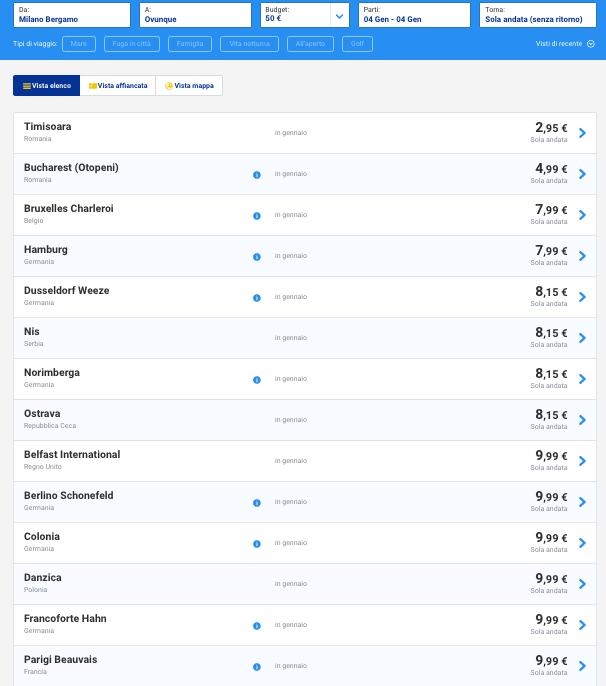Click info icon next to Bucharest (Otopeni)
Screen dimensions: 606x686
(257, 174)
